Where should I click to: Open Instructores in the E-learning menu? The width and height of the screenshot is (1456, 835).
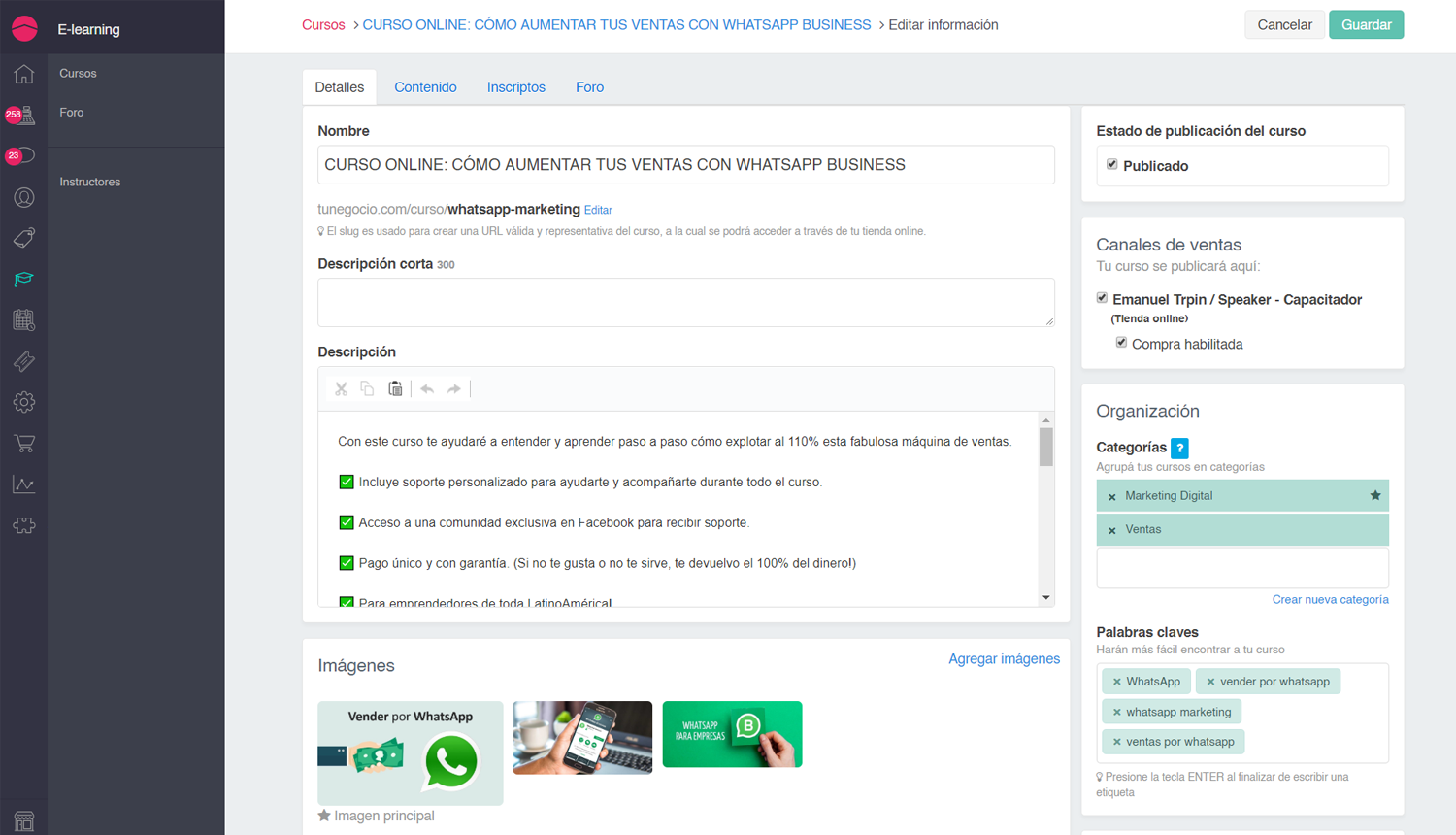[x=89, y=182]
